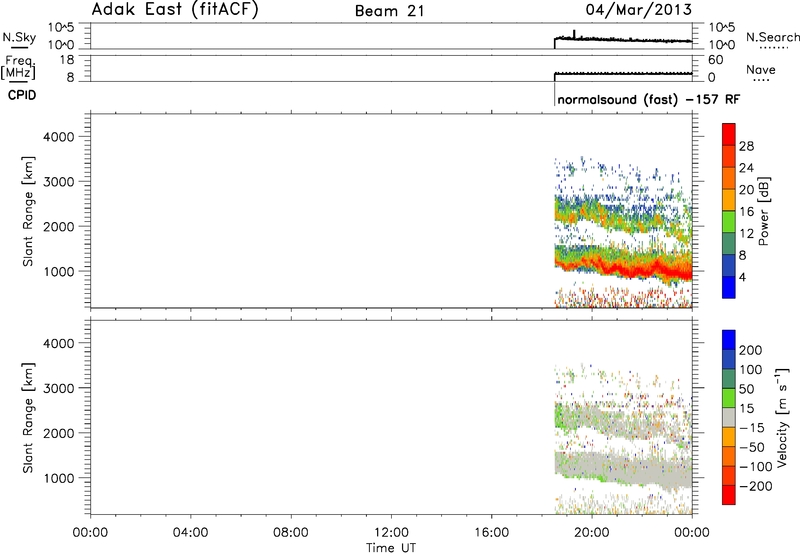Click the '18' frequency axis tick
The height and width of the screenshot is (554, 800).
68,60
